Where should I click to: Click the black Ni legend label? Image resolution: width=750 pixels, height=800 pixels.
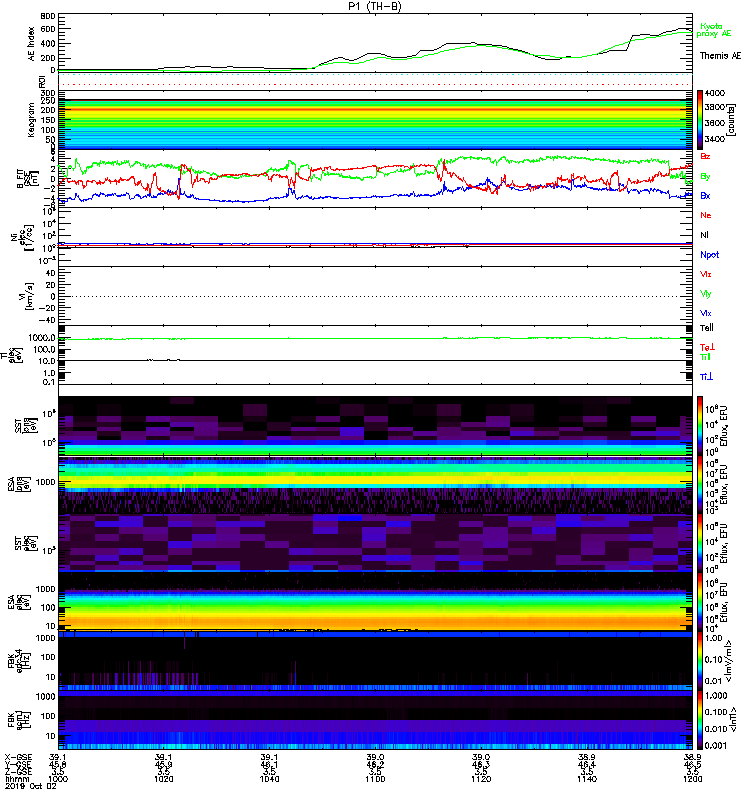click(x=704, y=235)
